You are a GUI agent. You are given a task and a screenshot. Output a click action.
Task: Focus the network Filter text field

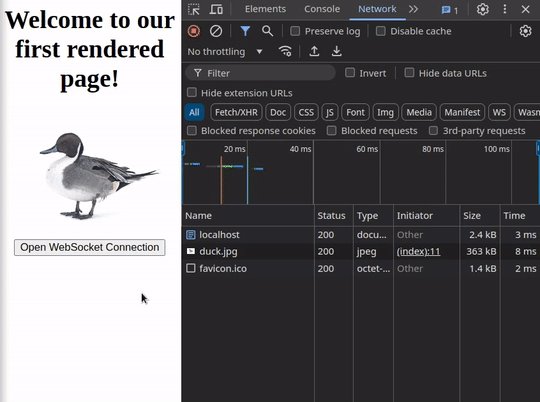[261, 73]
